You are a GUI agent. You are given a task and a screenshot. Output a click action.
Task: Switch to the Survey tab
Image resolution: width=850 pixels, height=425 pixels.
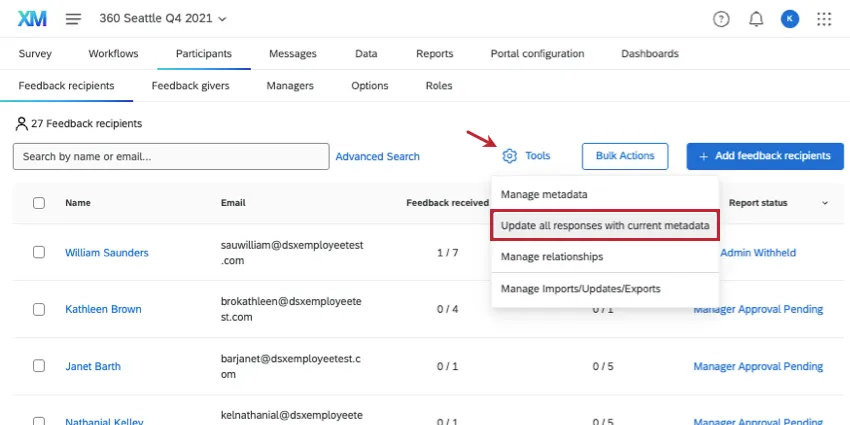[35, 54]
